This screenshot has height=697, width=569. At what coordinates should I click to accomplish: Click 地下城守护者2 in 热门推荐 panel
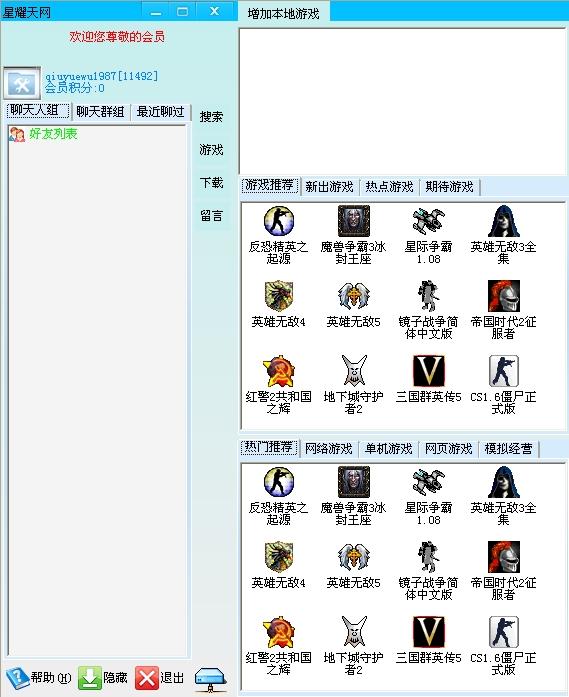[x=353, y=646]
